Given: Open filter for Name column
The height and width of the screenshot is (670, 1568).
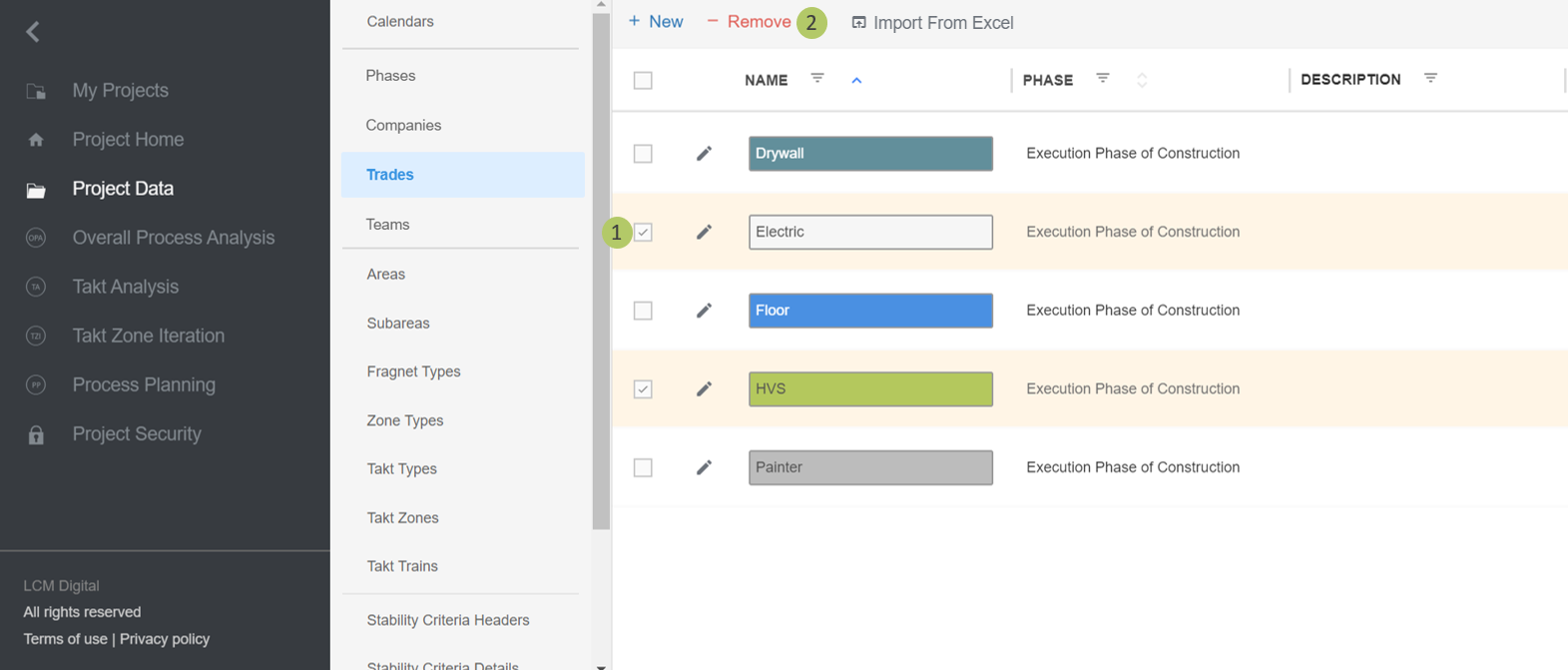Looking at the screenshot, I should coord(817,79).
